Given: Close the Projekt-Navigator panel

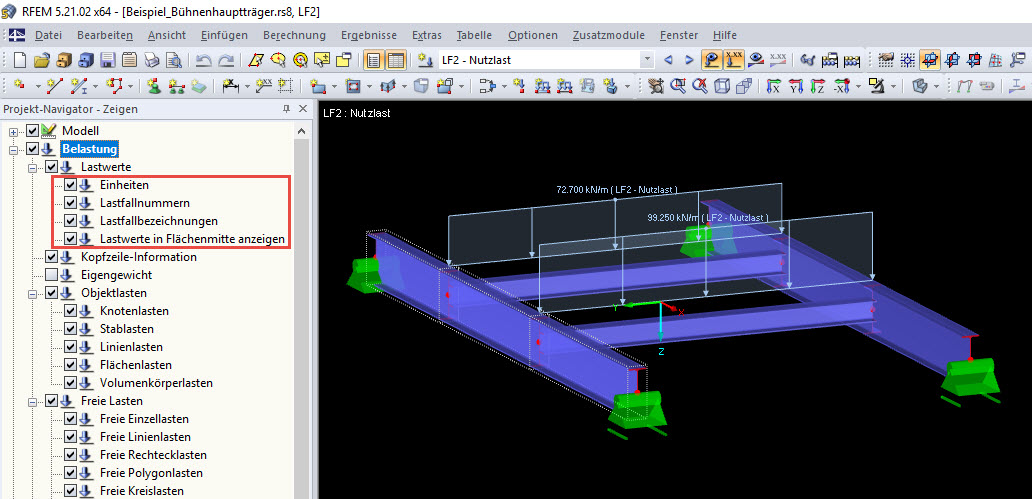Looking at the screenshot, I should (303, 109).
